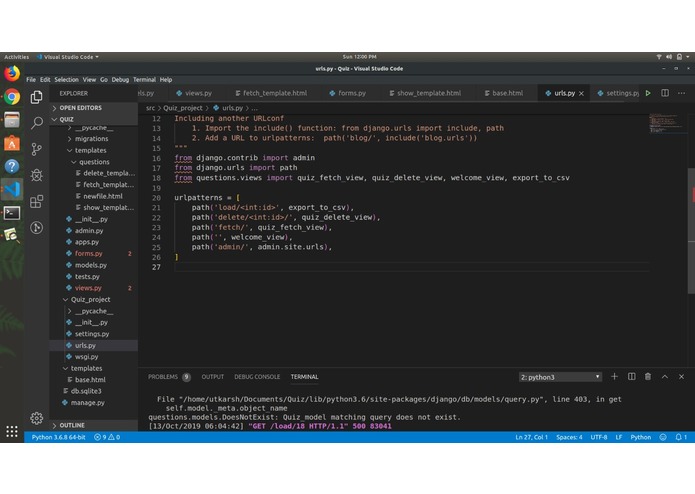Click the editor vertical scrollbar
This screenshot has height=494, width=695.
click(x=691, y=230)
